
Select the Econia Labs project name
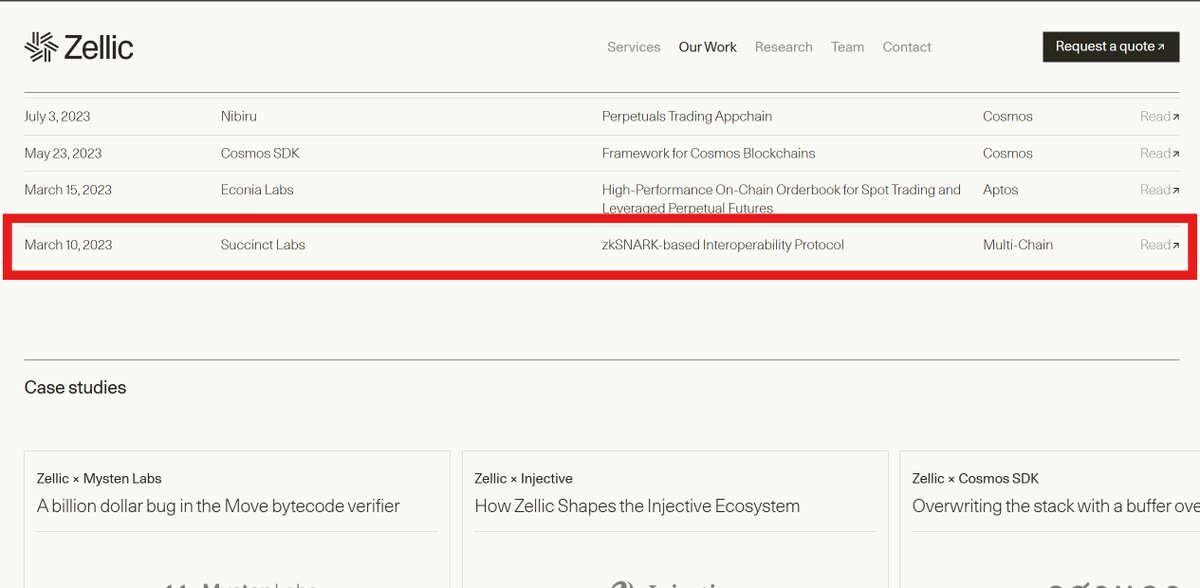(x=257, y=189)
